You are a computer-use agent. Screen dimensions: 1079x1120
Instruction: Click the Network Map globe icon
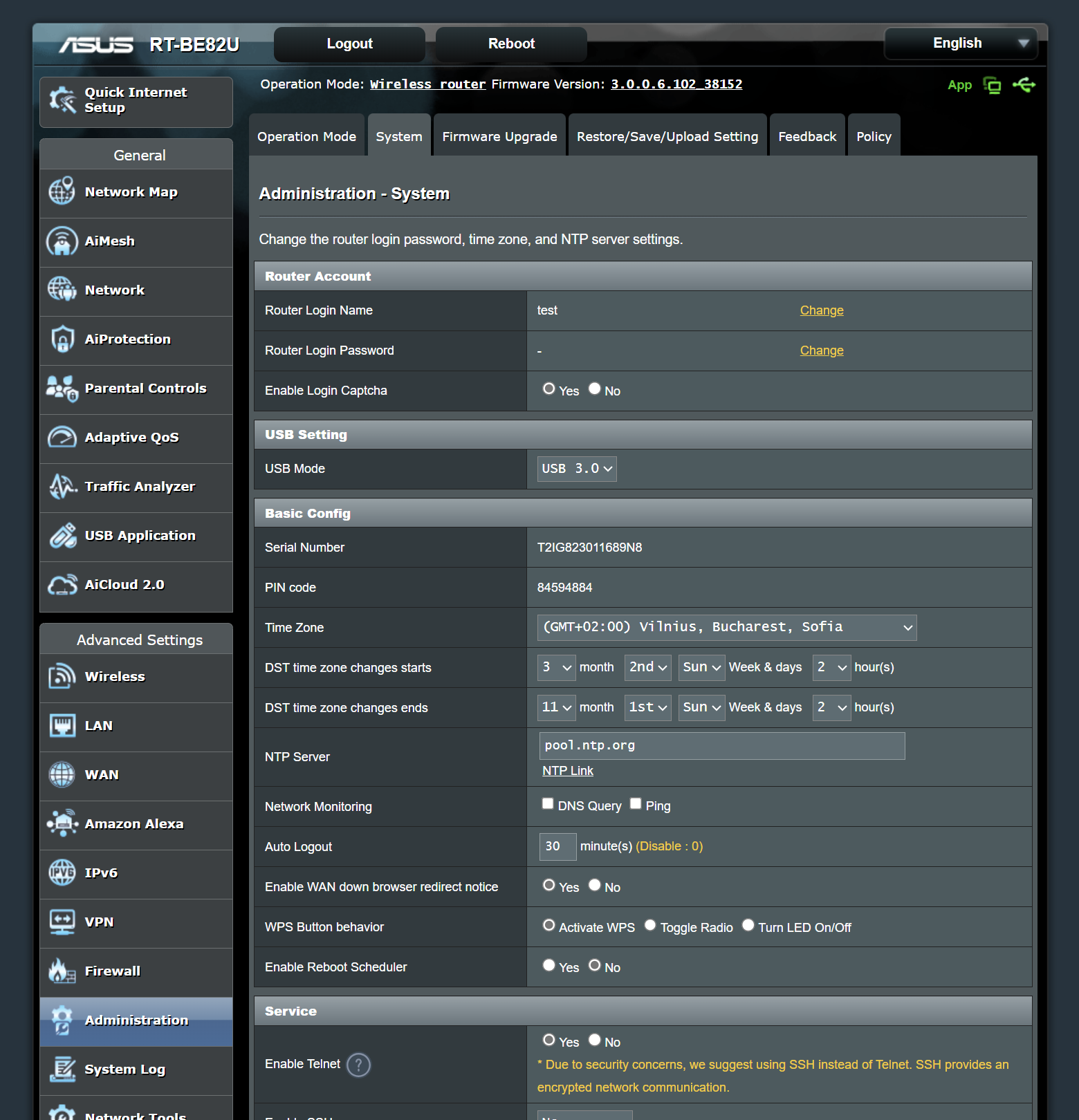(62, 192)
